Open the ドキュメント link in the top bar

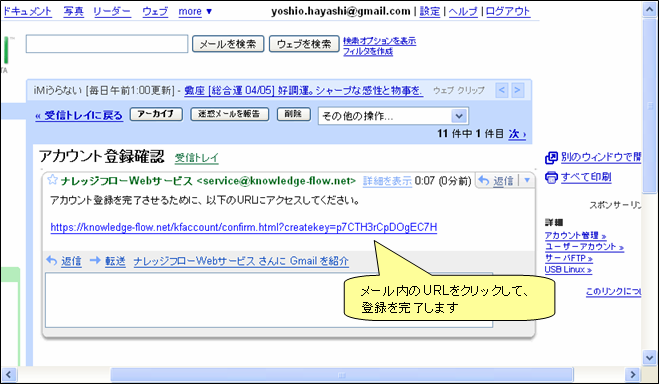coord(27,11)
